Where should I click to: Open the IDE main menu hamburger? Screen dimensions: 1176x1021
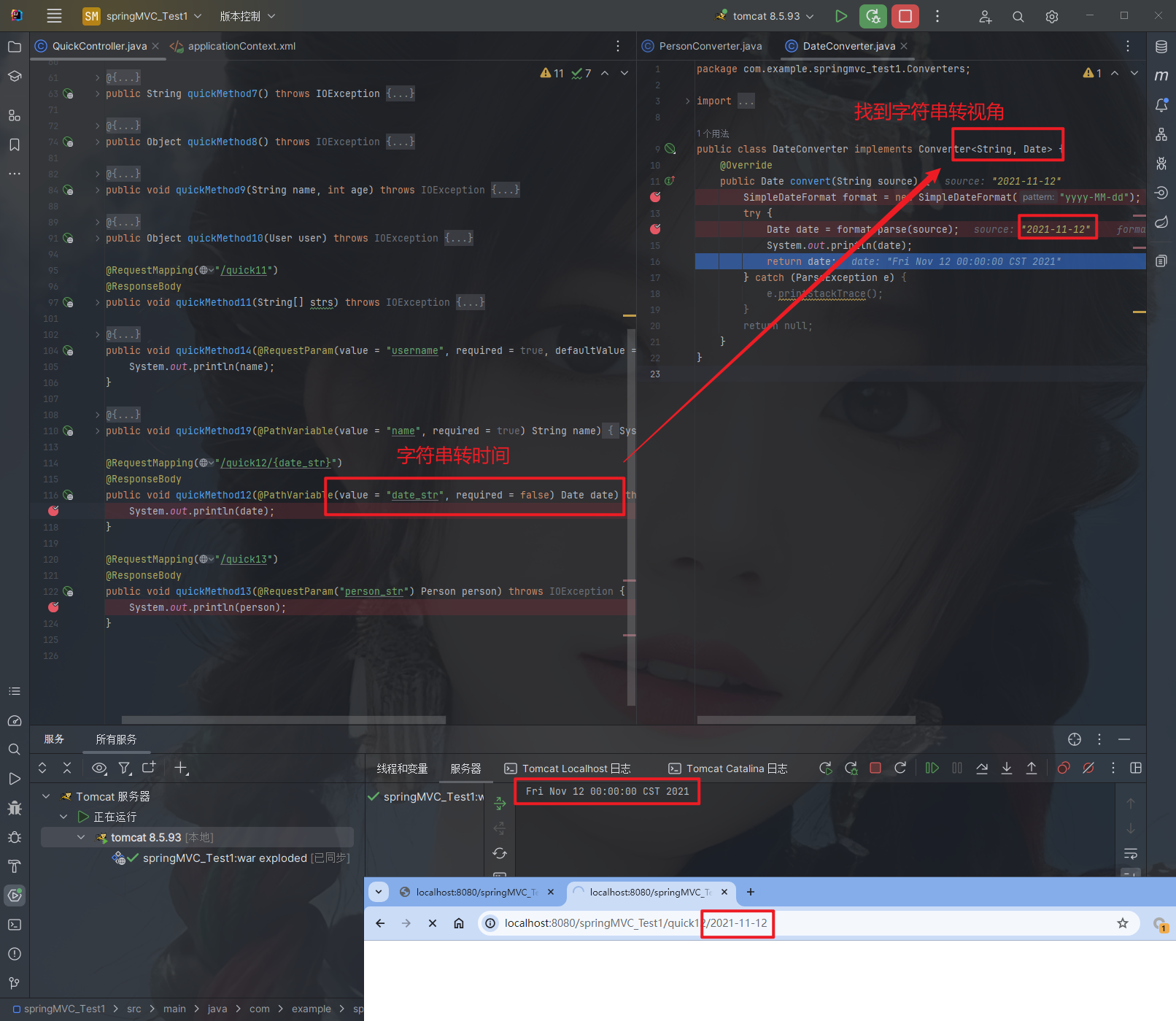click(54, 16)
